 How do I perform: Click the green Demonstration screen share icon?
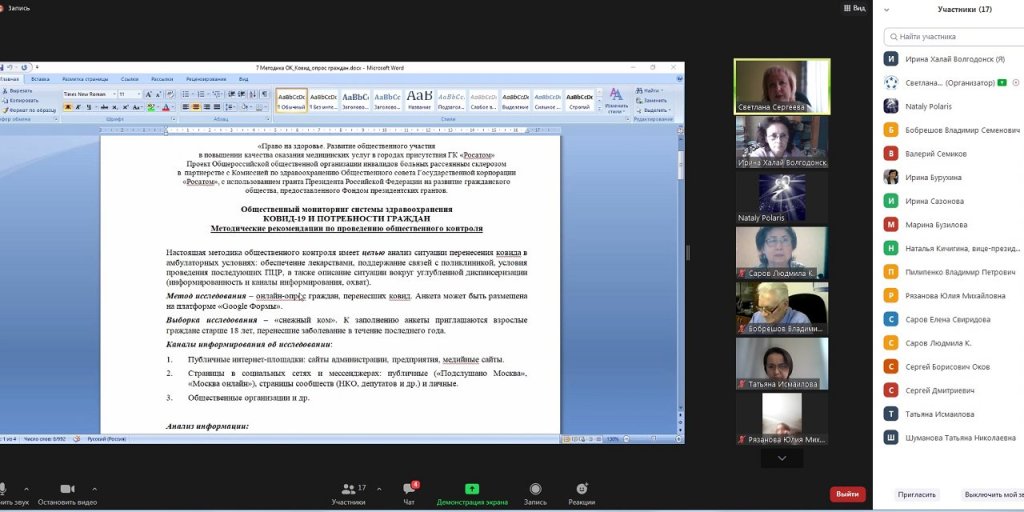click(x=472, y=489)
